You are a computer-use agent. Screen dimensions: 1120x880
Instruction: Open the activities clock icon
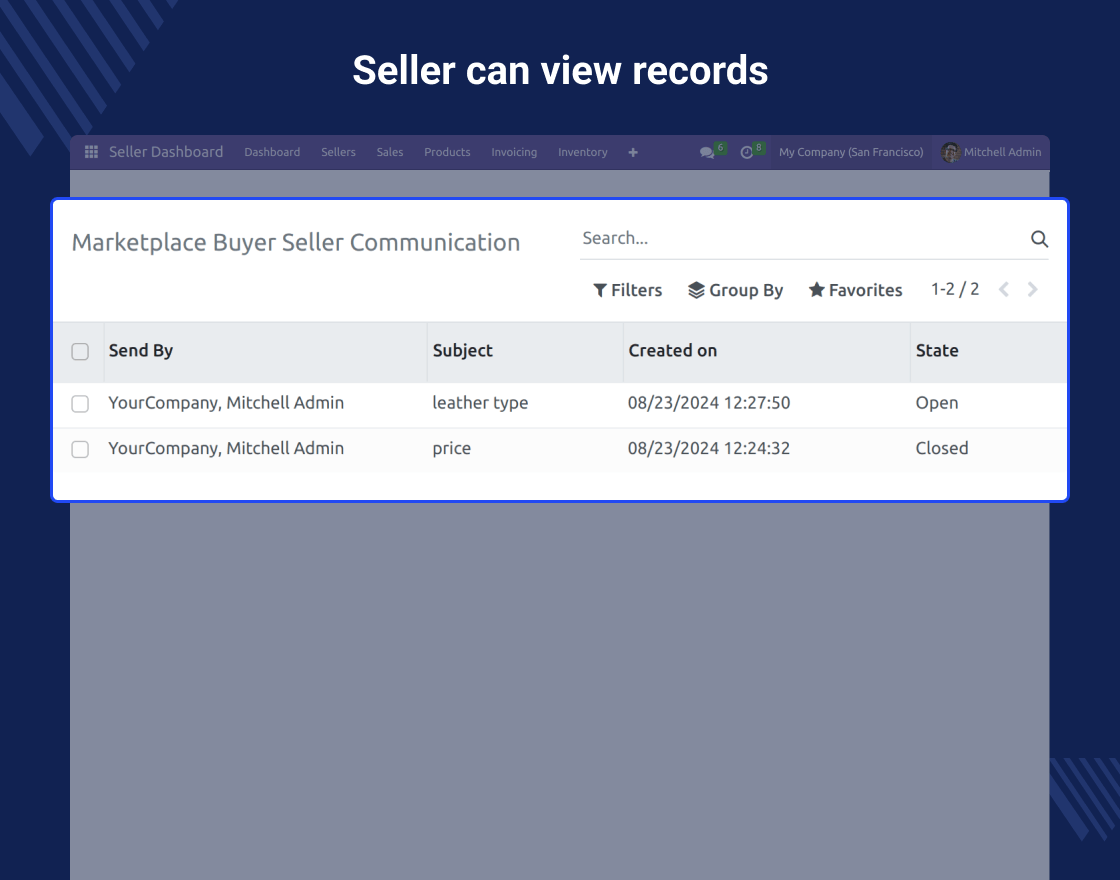pos(746,152)
